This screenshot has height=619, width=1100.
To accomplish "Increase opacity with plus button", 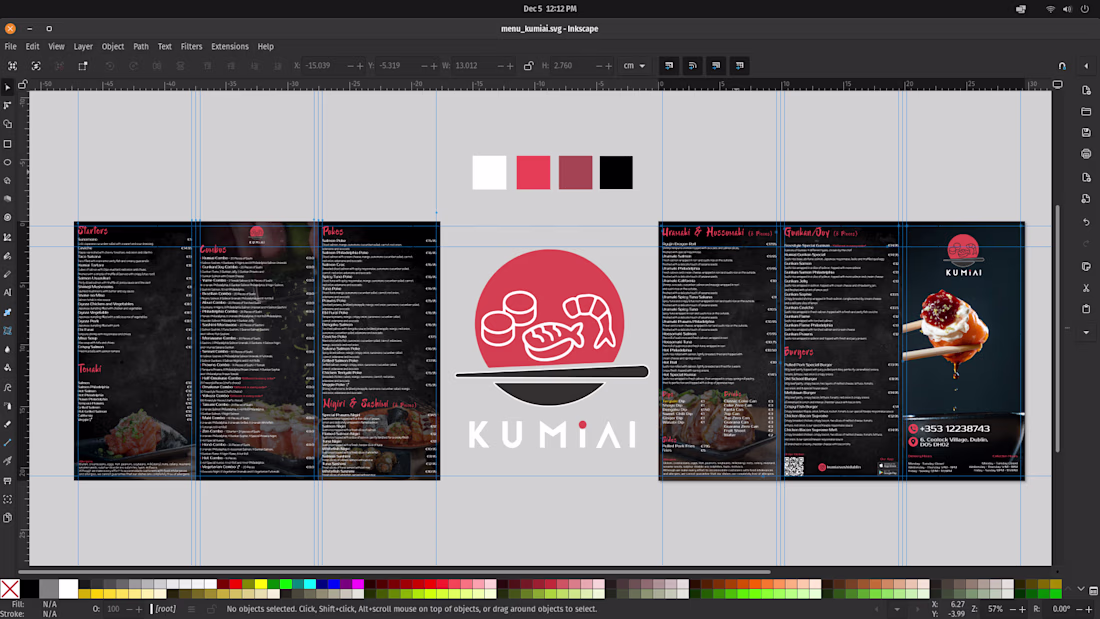I will [139, 609].
